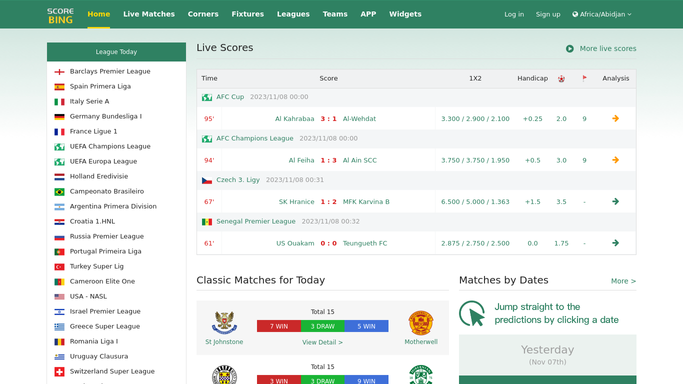Image resolution: width=683 pixels, height=384 pixels.
Task: Click the cursor icon in Matches by Dates
Action: tap(472, 313)
